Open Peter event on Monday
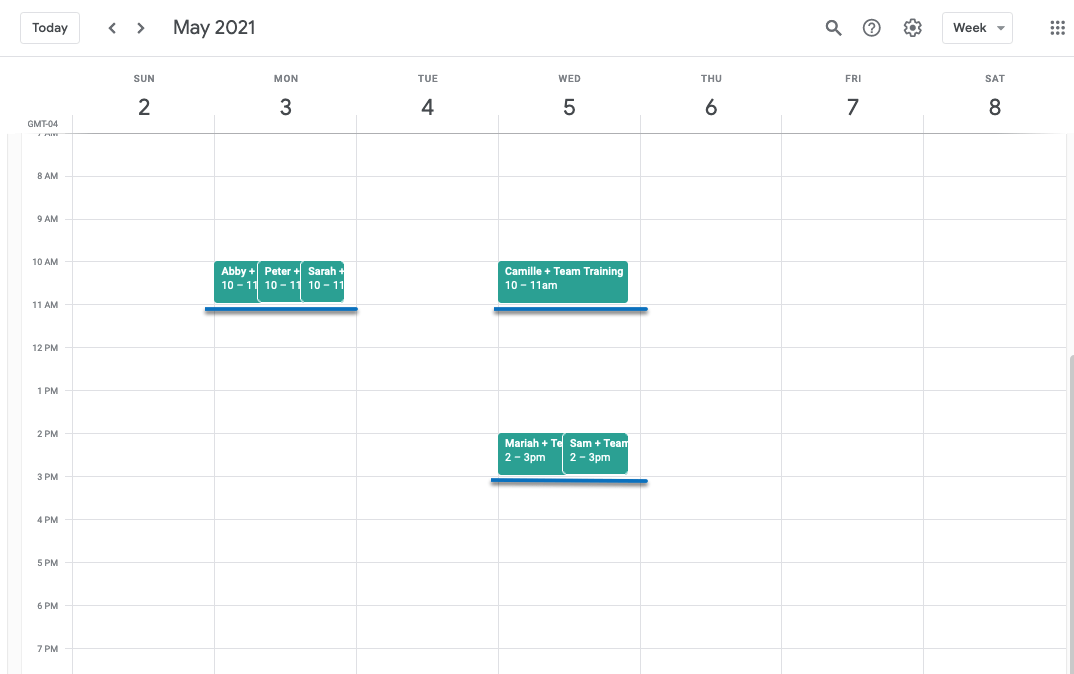This screenshot has height=674, width=1074. [279, 281]
